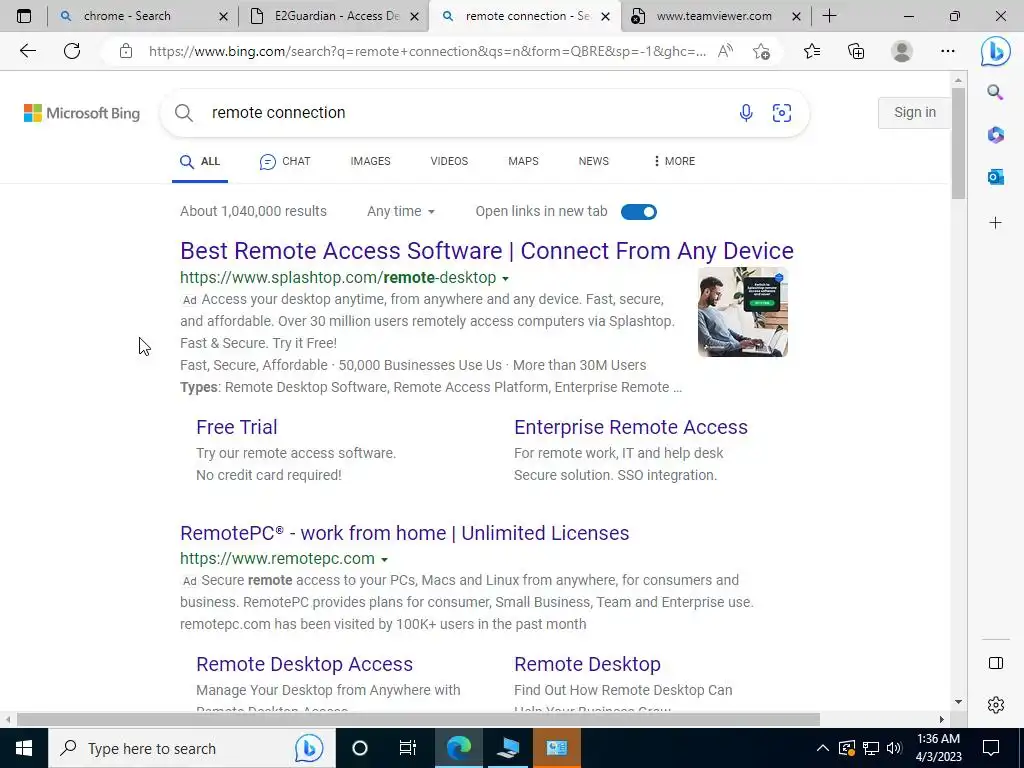1024x768 pixels.
Task: Close the chrome - Search tab
Action: coord(223,16)
